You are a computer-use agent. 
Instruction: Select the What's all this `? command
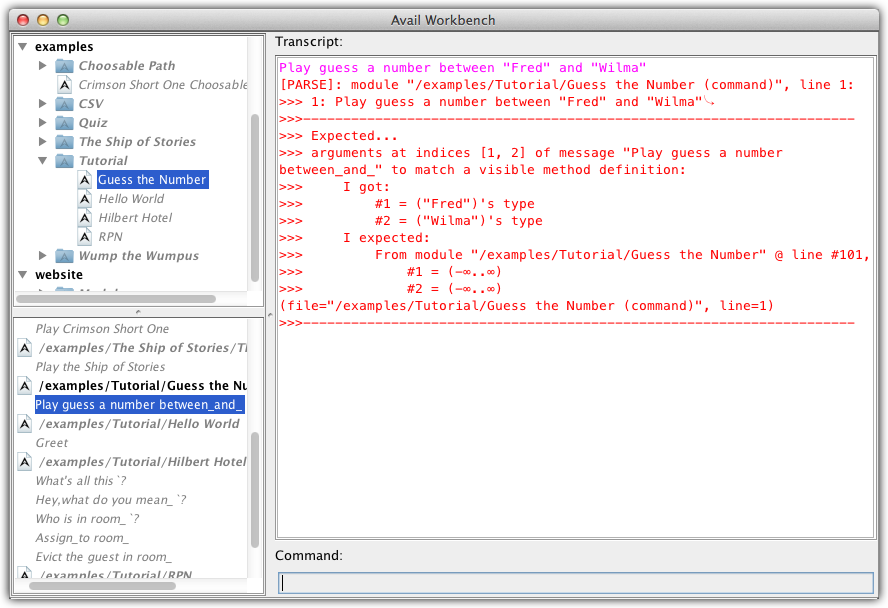[81, 481]
